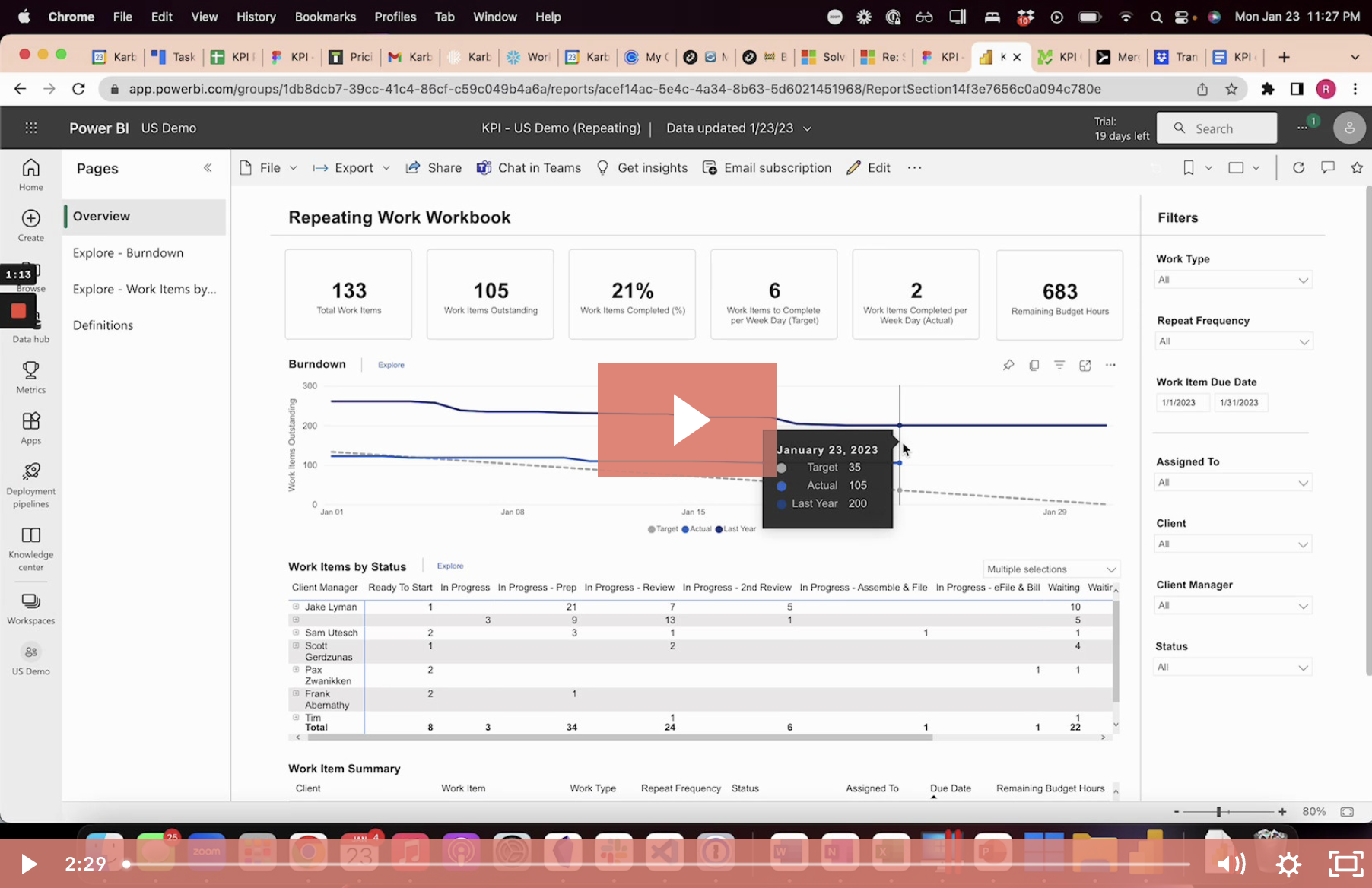
Task: Click the end date field 1/31/2023
Action: point(1240,403)
